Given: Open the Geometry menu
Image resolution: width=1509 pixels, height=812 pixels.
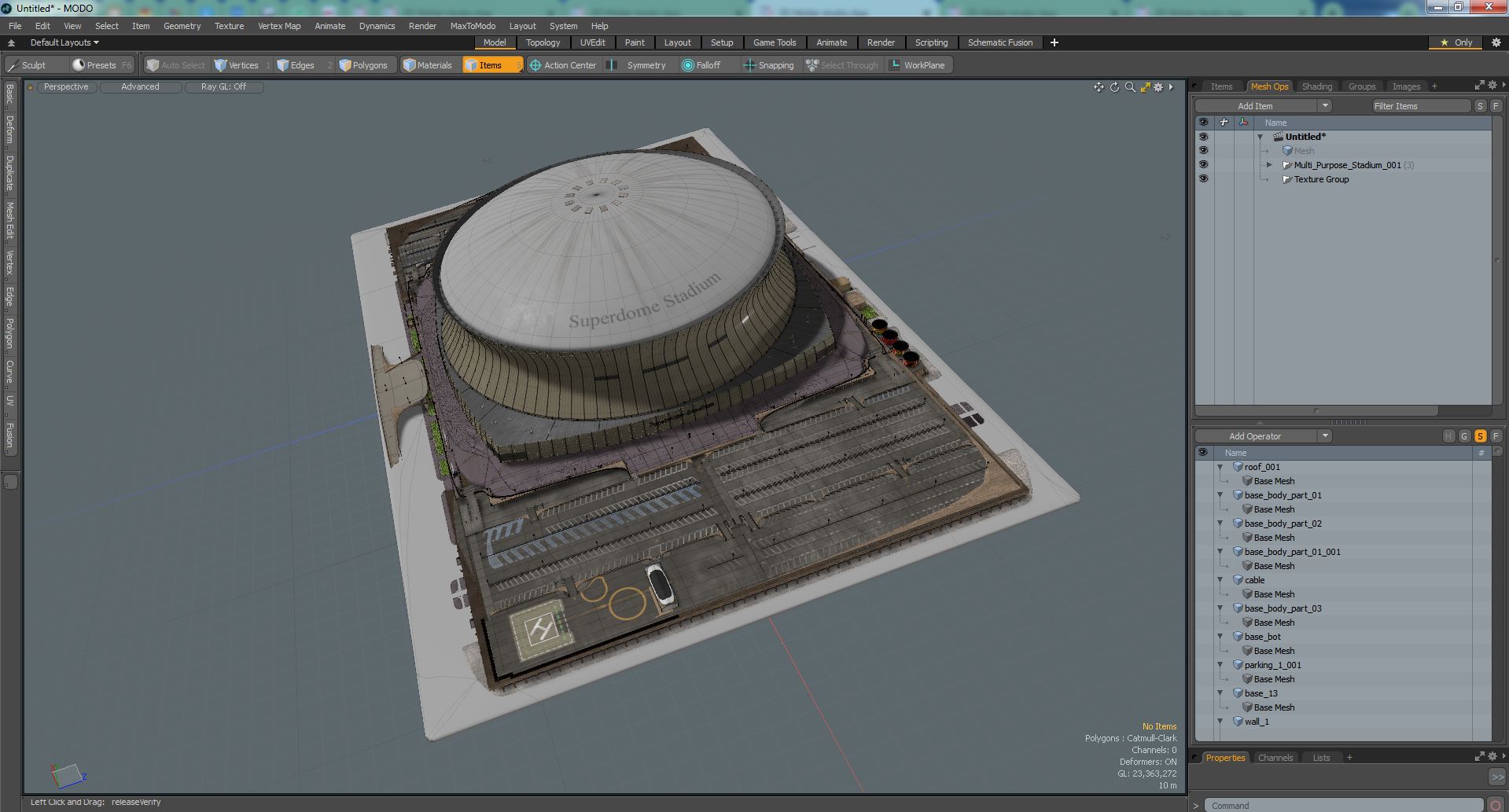Looking at the screenshot, I should [182, 26].
